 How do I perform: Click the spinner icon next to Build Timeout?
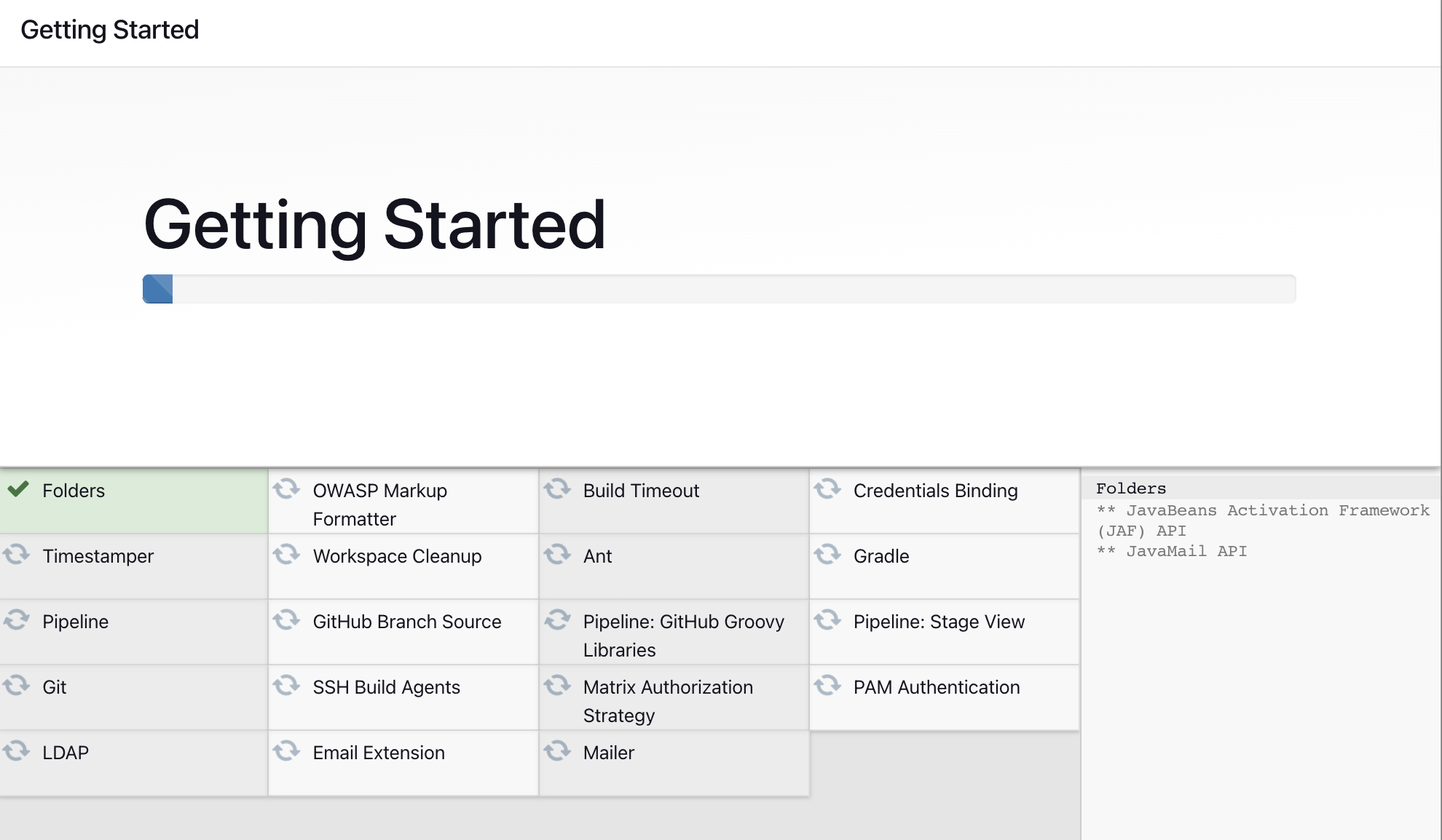pyautogui.click(x=558, y=489)
